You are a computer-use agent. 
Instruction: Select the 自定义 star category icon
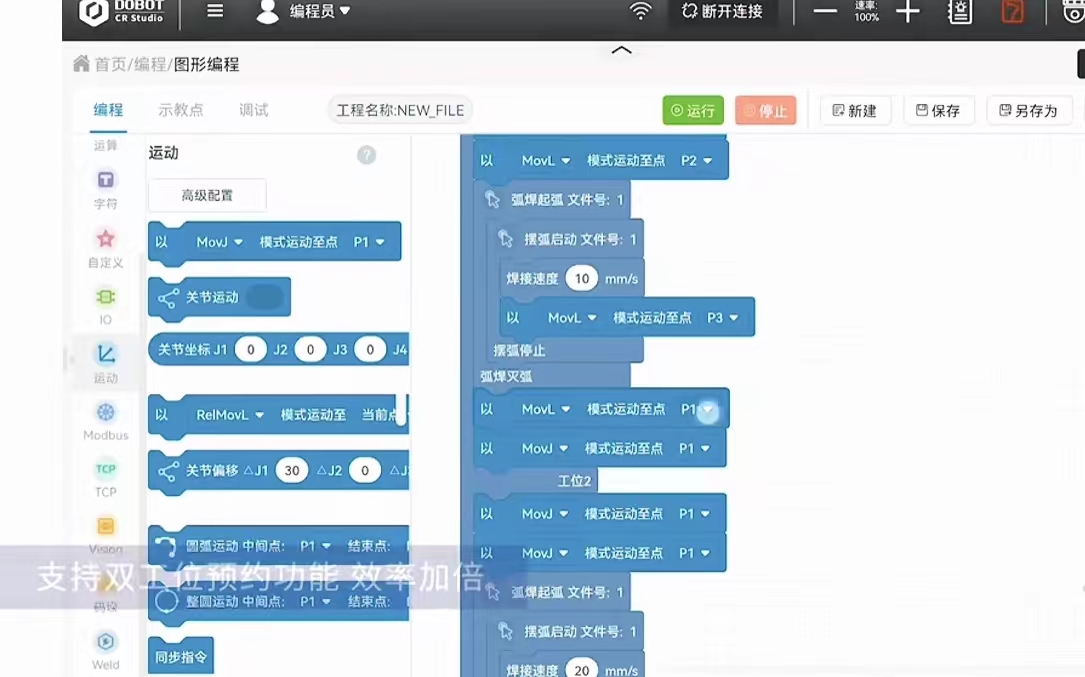(x=105, y=239)
